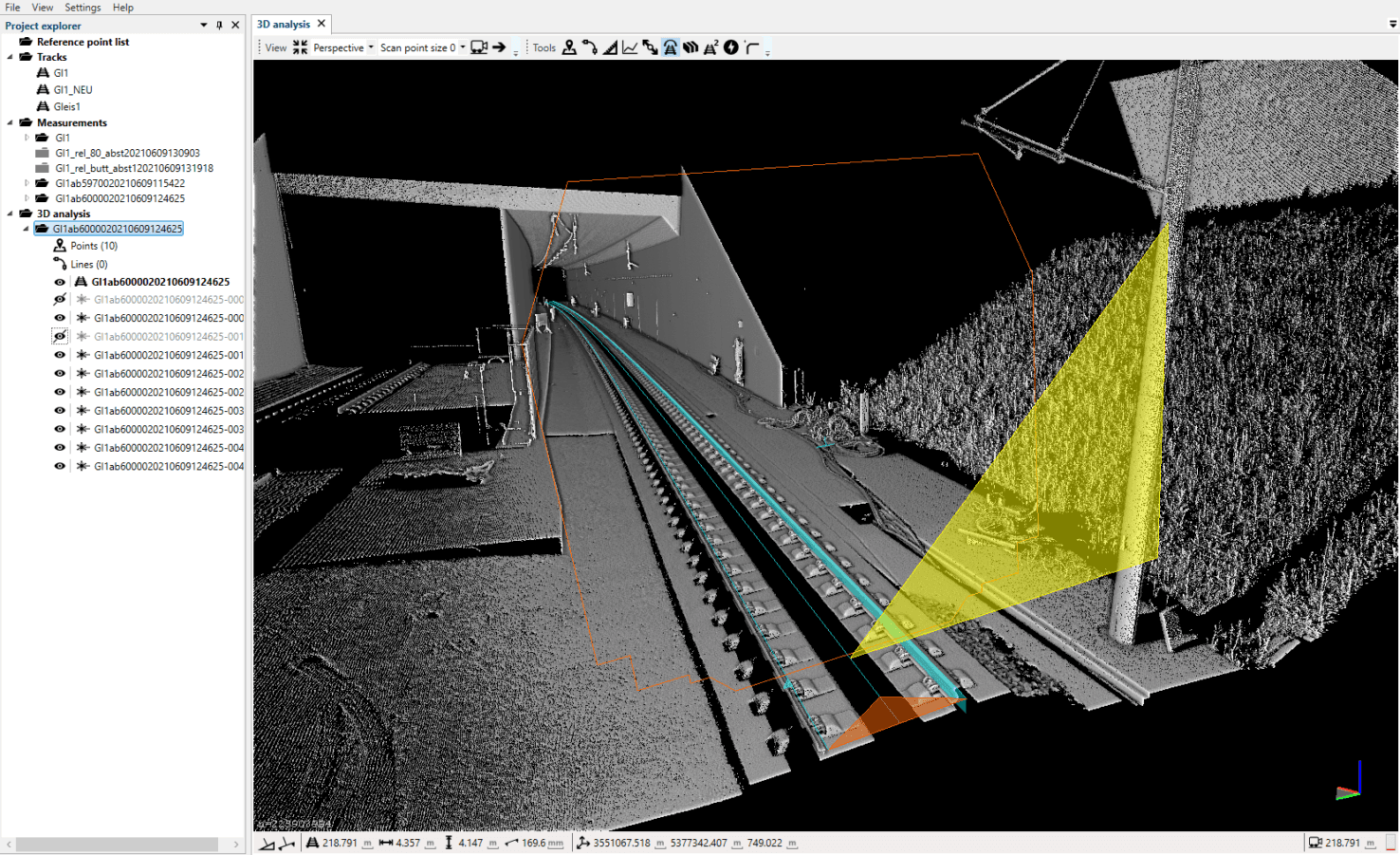Screen dimensions: 1400x855
Task: Click the lightning bolt tool icon
Action: pyautogui.click(x=730, y=47)
